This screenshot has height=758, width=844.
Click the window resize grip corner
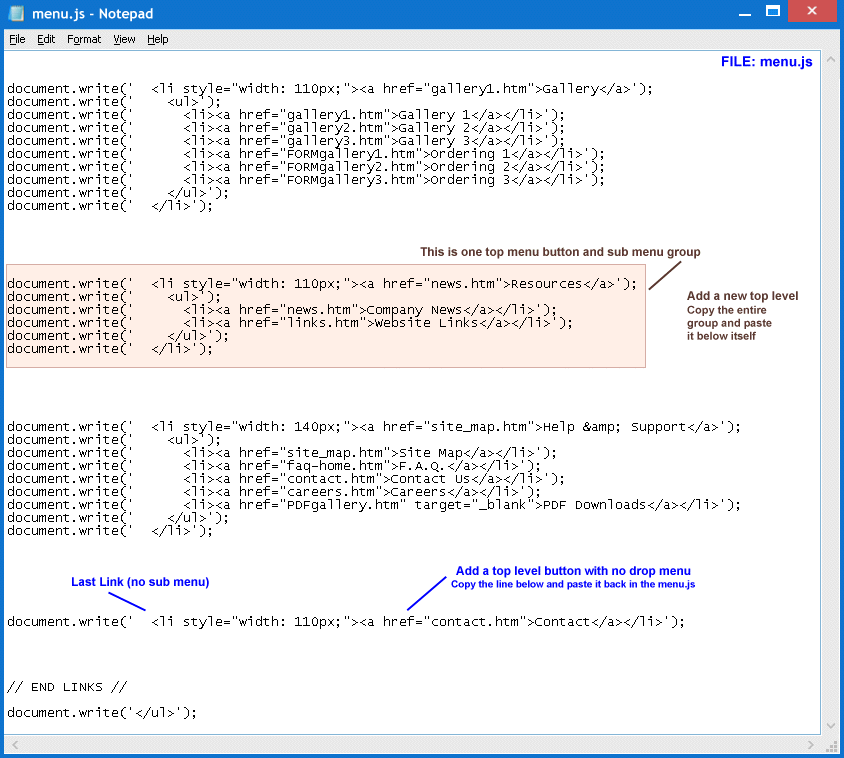click(830, 745)
